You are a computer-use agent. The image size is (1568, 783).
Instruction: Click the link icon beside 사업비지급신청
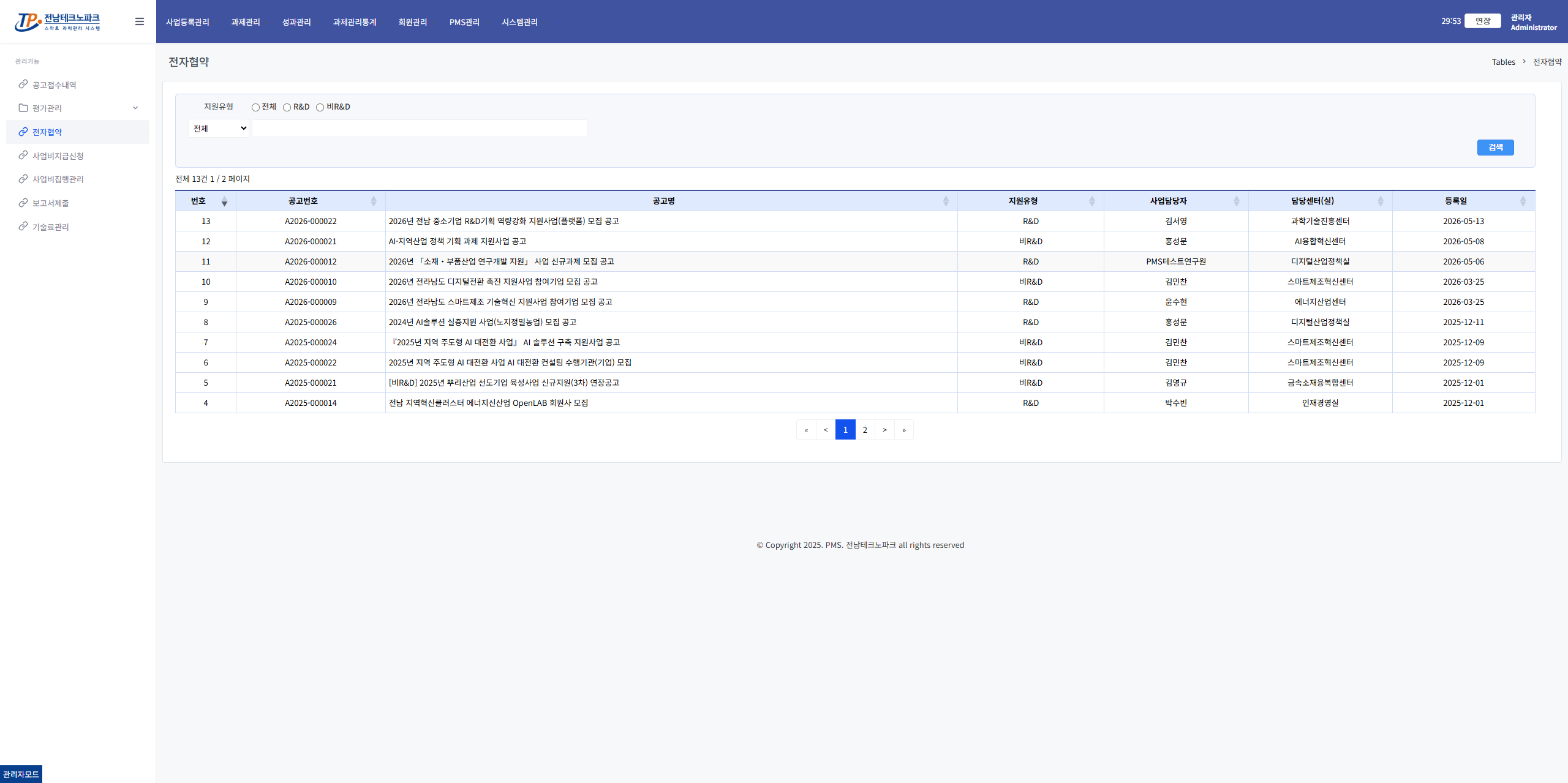[23, 155]
